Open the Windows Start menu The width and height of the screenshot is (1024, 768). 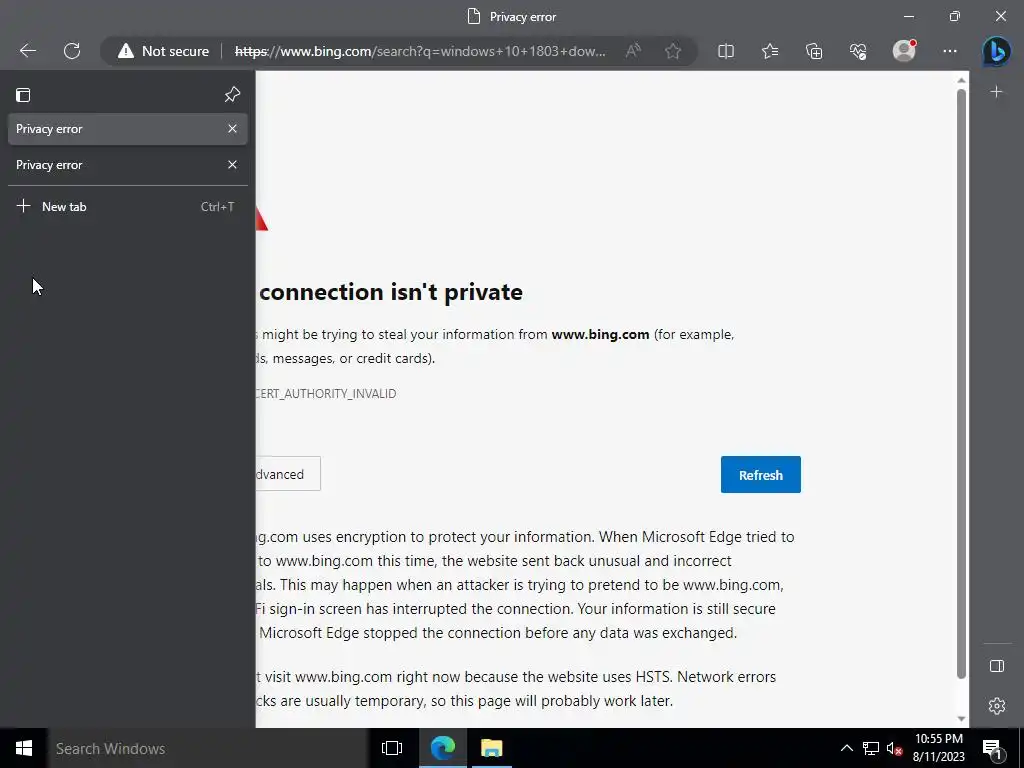[x=24, y=748]
